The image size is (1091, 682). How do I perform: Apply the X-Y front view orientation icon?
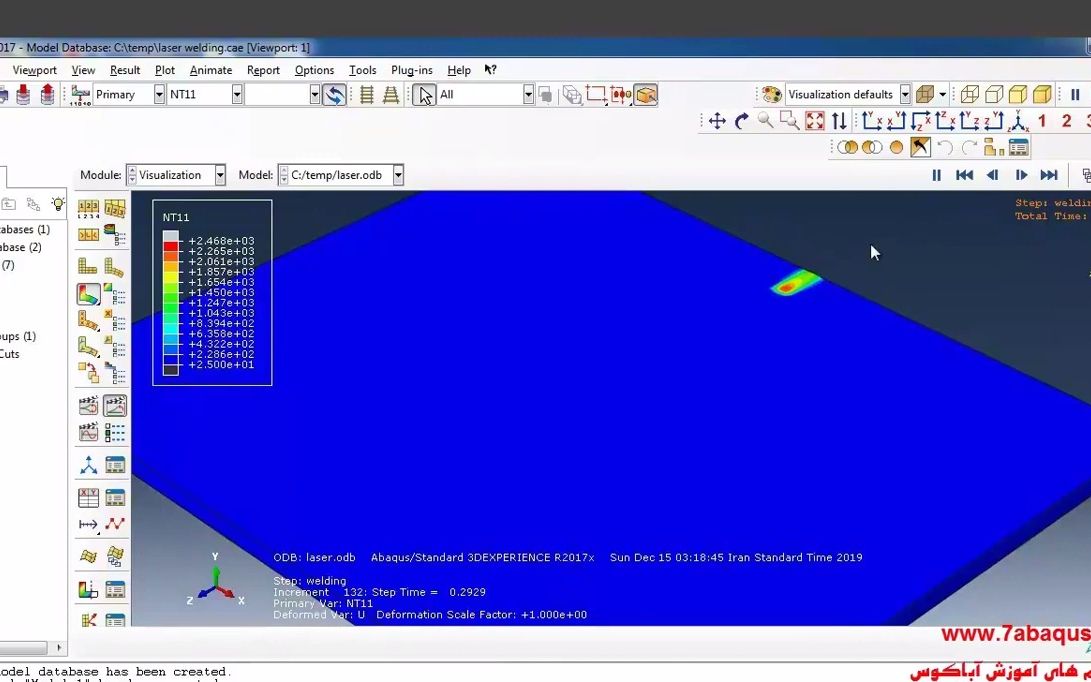pyautogui.click(x=870, y=122)
